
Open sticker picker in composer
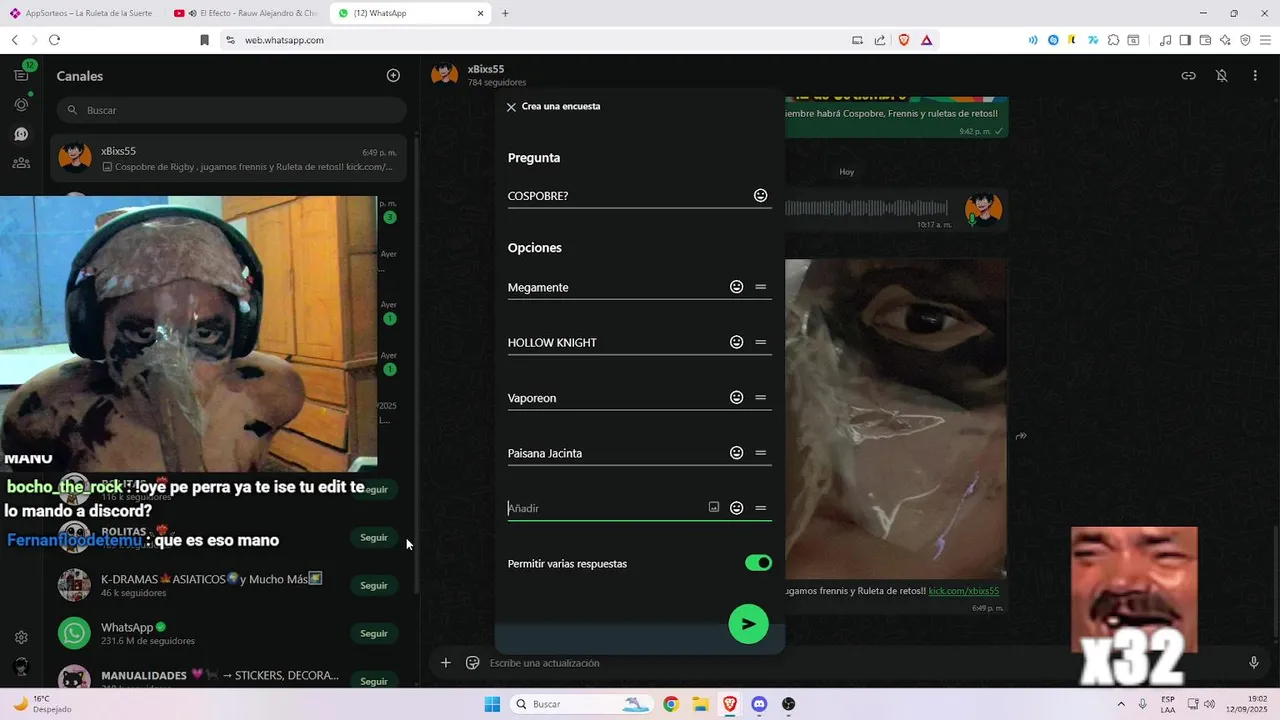pos(473,663)
